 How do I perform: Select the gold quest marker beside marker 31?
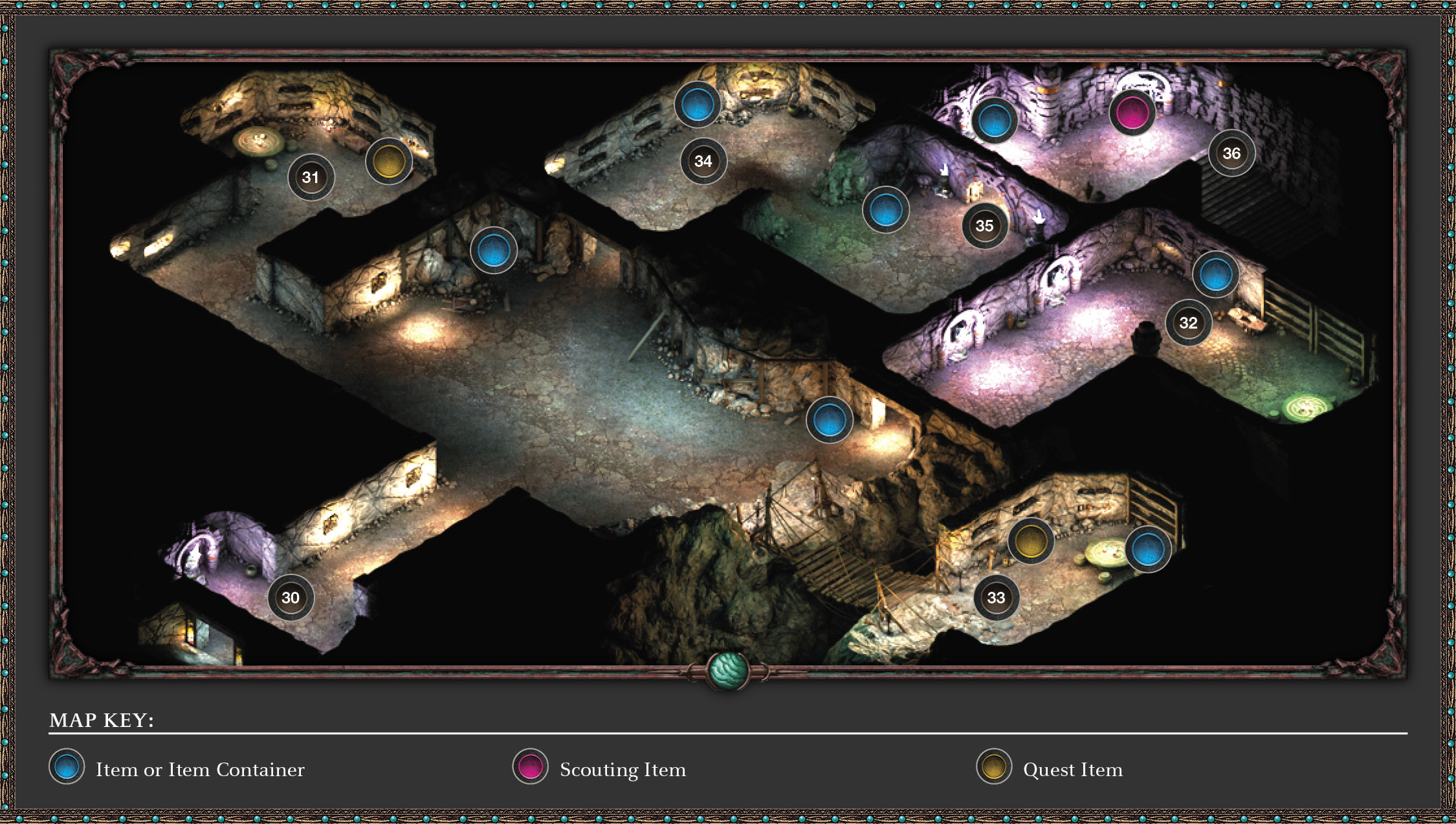389,161
